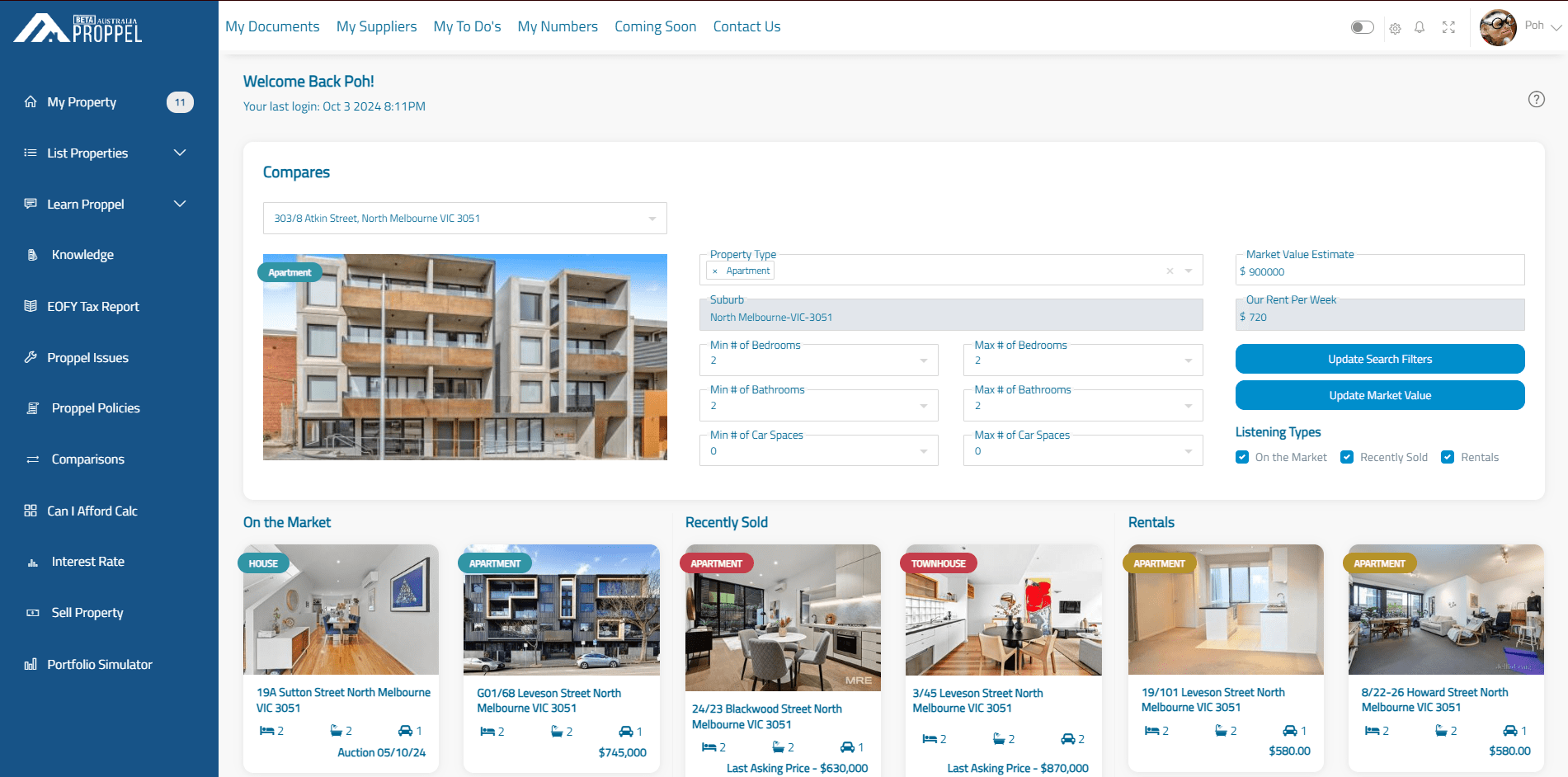This screenshot has width=1568, height=777.
Task: Click the Portfolio Simulator chart icon
Action: click(x=31, y=664)
